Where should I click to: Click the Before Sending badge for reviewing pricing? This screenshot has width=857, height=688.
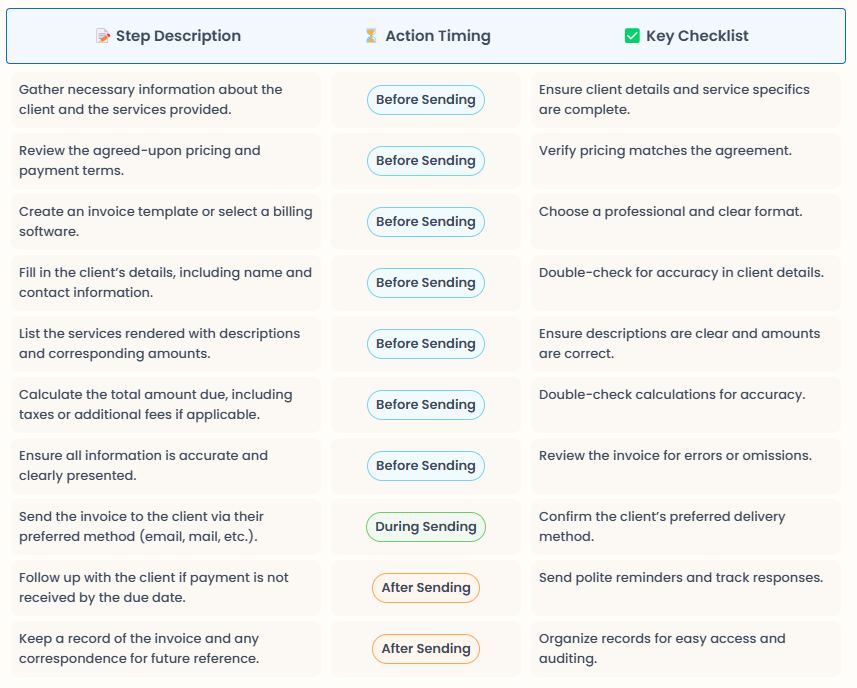click(x=426, y=161)
